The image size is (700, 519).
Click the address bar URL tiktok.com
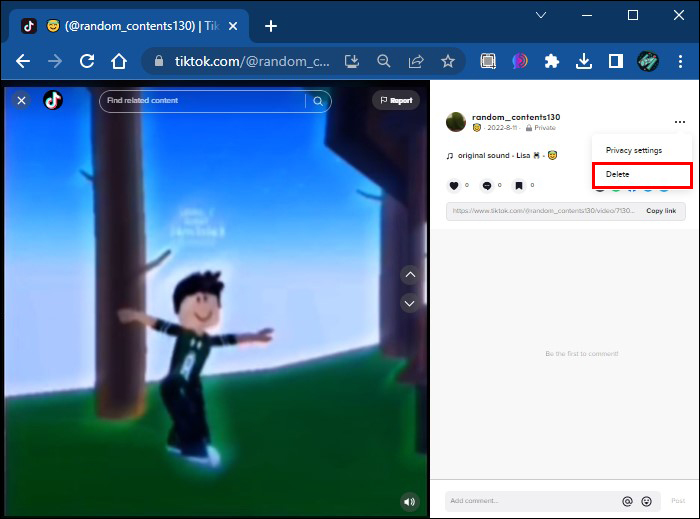tap(252, 61)
